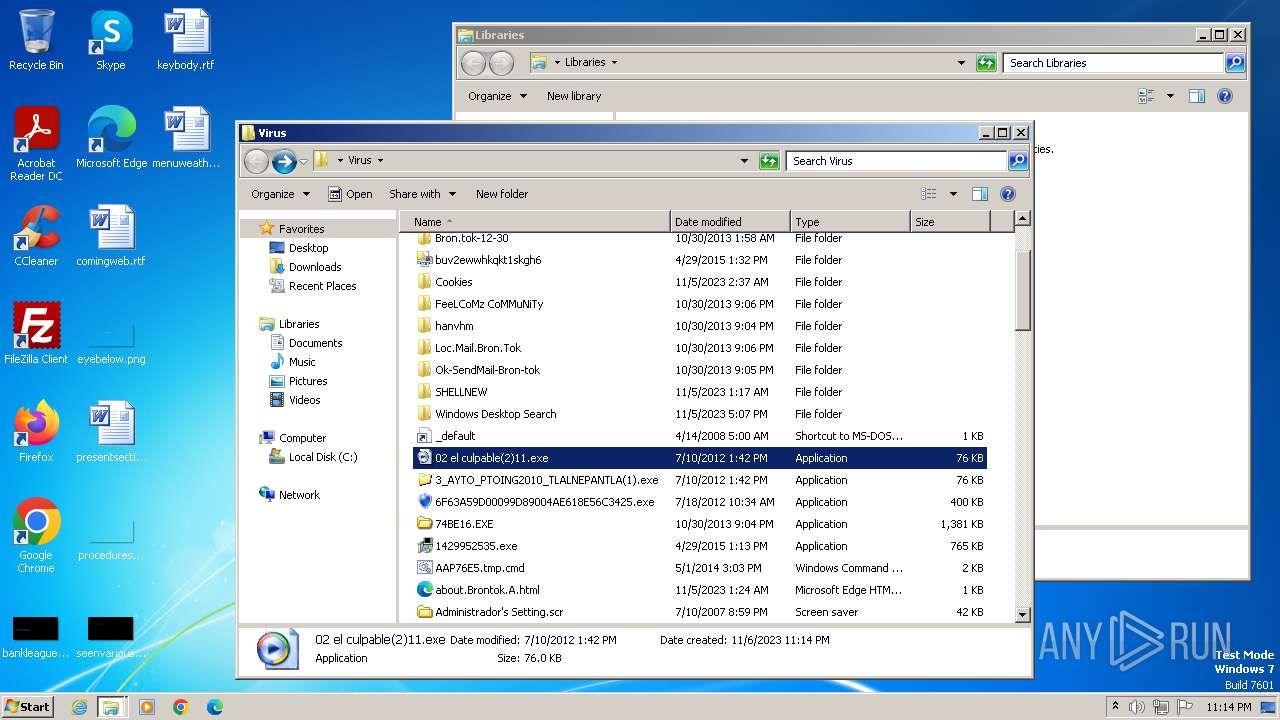The width and height of the screenshot is (1280, 720).
Task: Change view icon in Virus window
Action: [929, 194]
